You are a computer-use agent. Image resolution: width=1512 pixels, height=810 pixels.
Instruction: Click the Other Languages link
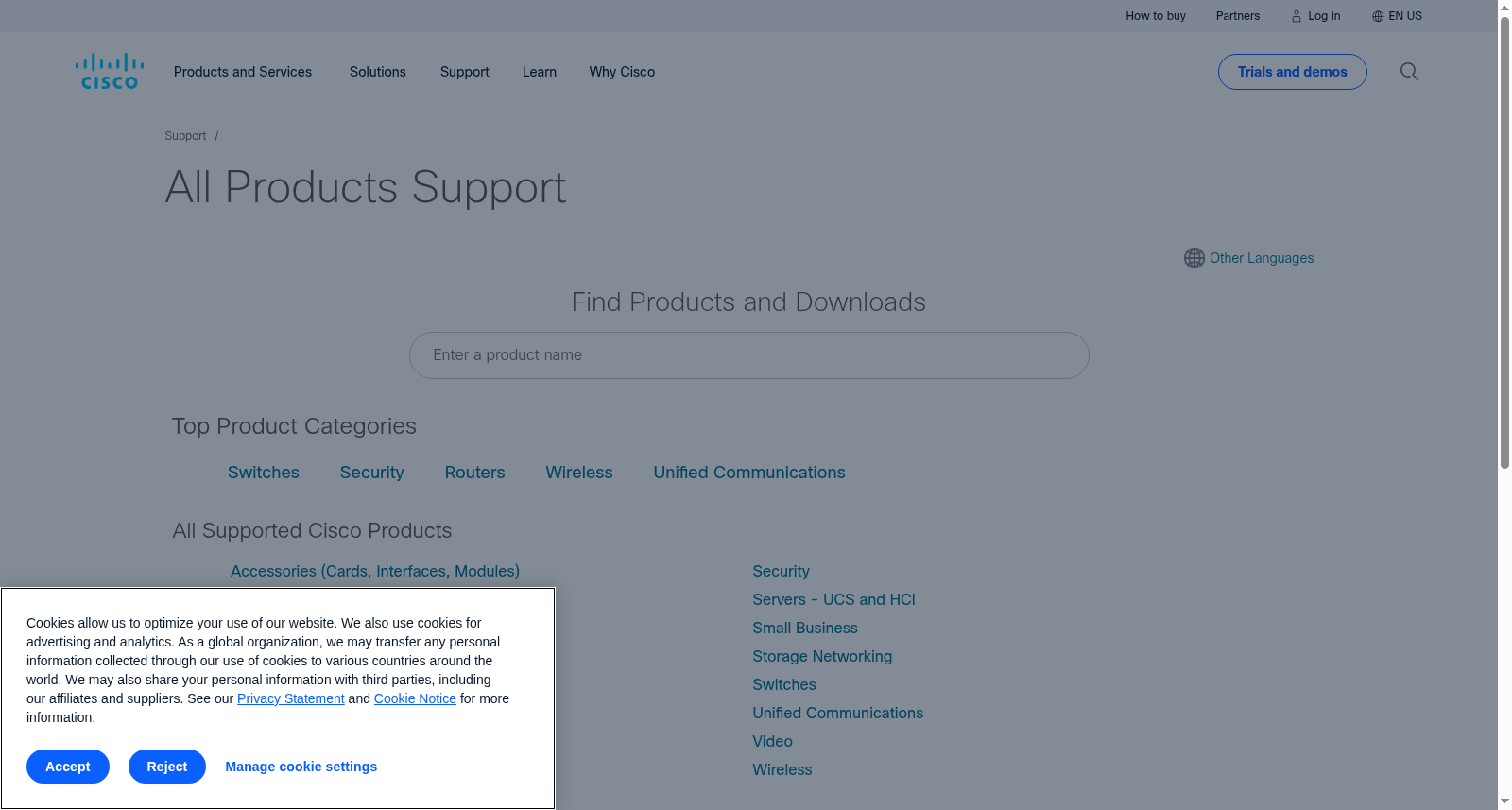click(1262, 258)
